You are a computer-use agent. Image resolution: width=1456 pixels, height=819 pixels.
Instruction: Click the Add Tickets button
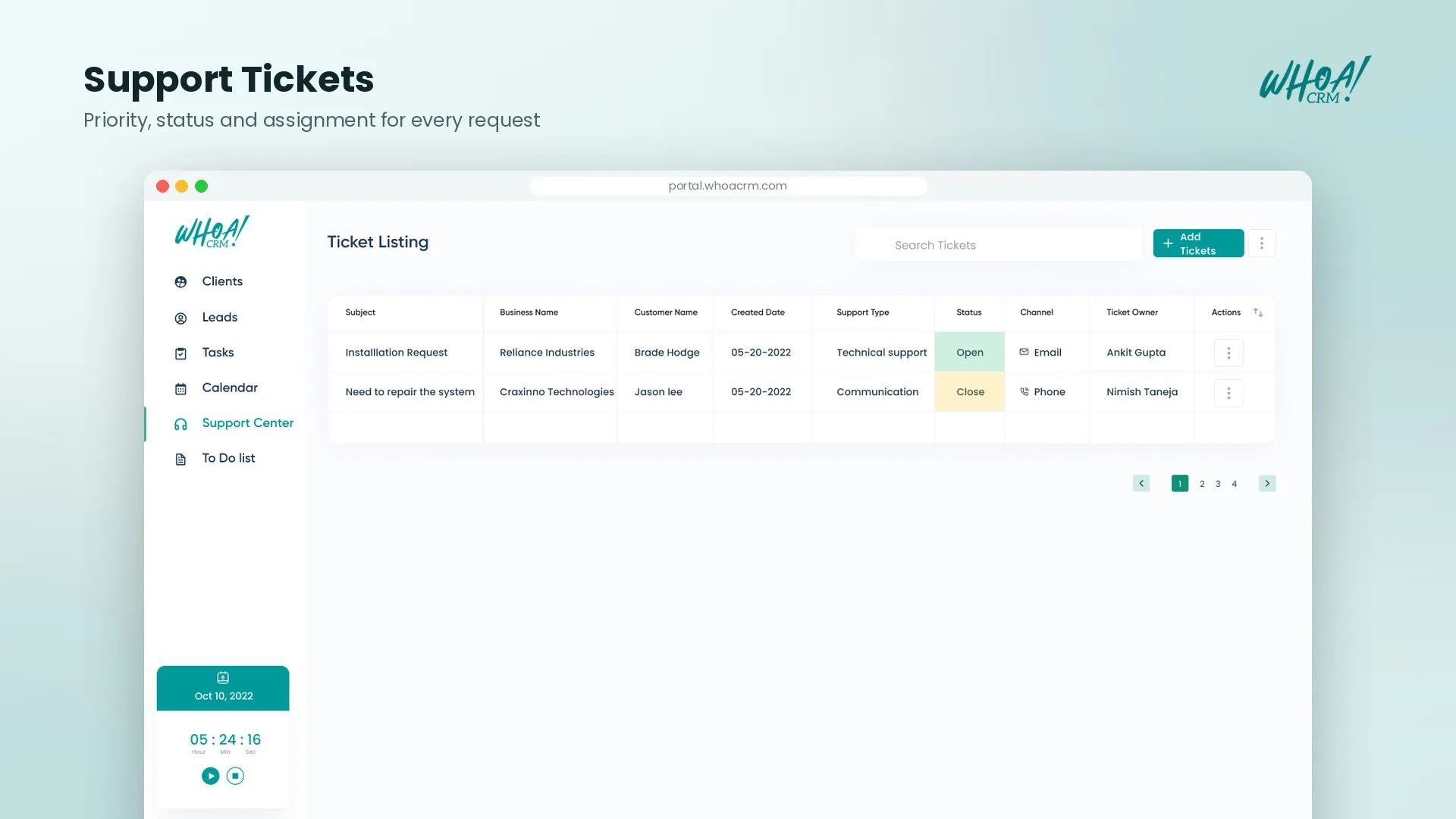(x=1198, y=243)
